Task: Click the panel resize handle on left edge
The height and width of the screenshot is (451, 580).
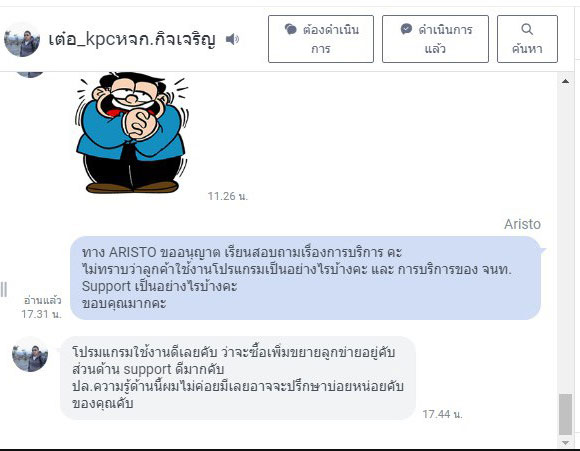Action: (x=4, y=289)
